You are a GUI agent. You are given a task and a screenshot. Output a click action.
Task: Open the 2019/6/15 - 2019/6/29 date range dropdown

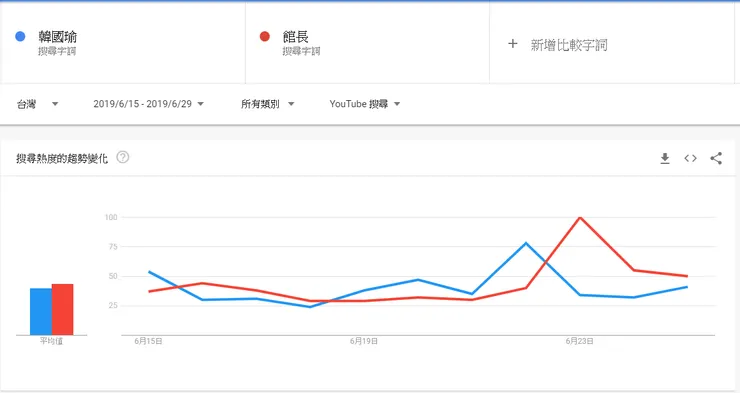click(148, 104)
